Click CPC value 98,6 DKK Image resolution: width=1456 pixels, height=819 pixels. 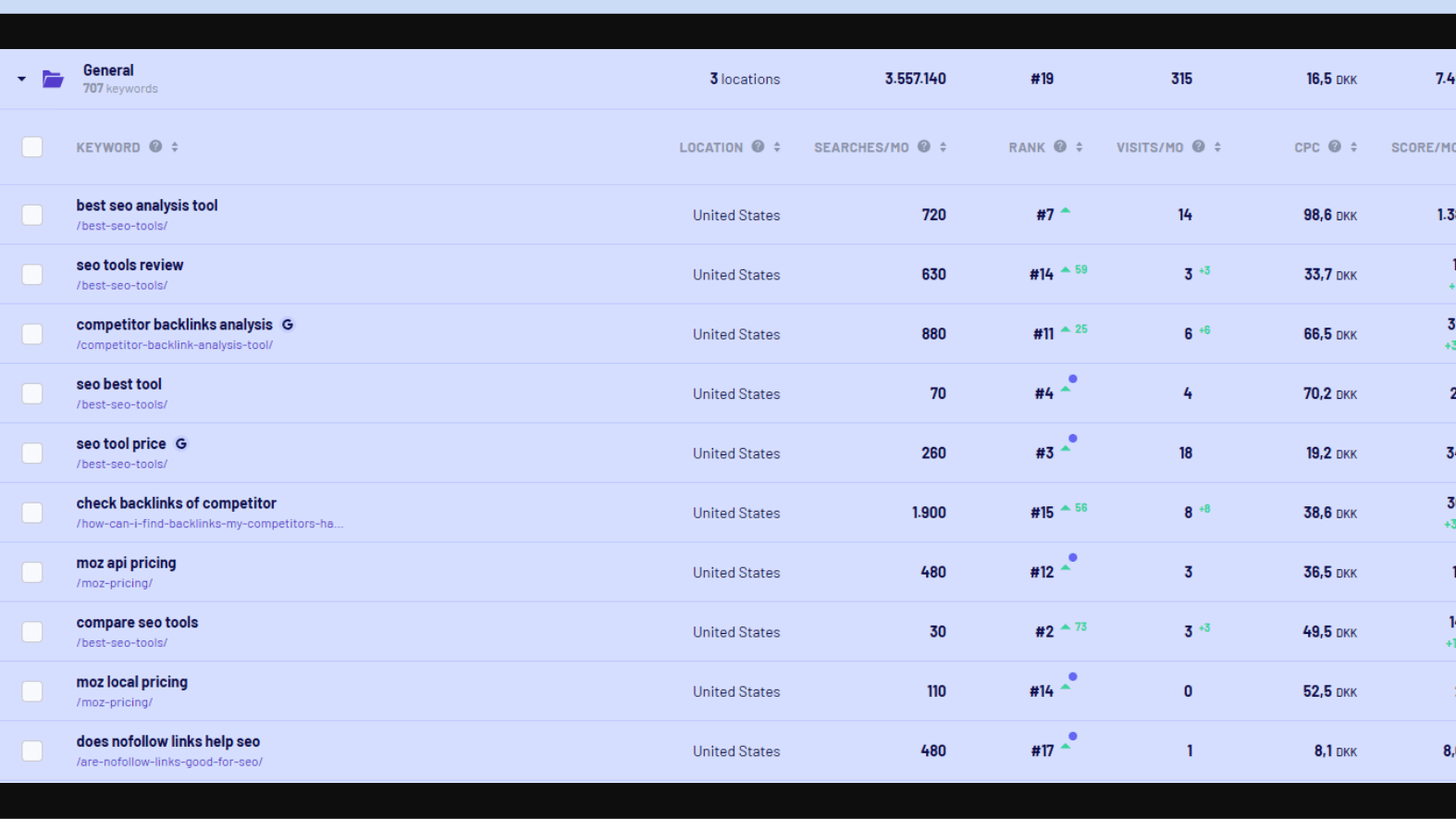pos(1330,215)
